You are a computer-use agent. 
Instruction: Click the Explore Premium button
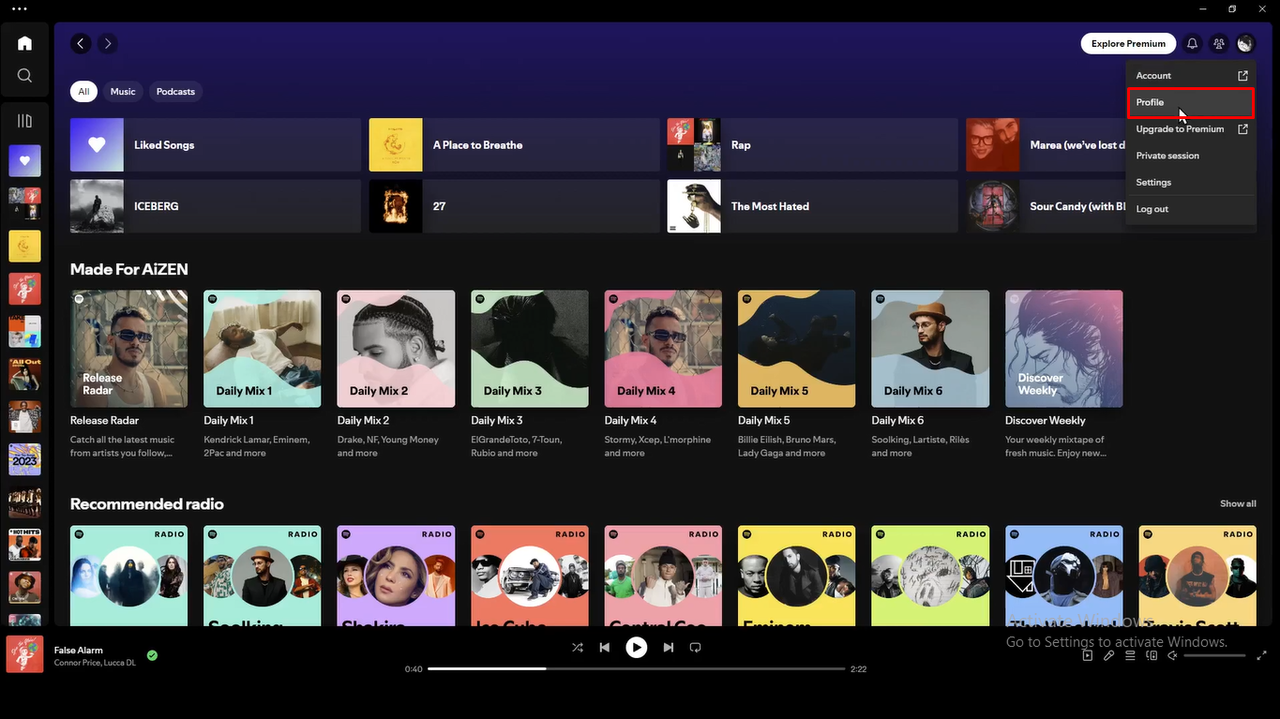point(1128,43)
